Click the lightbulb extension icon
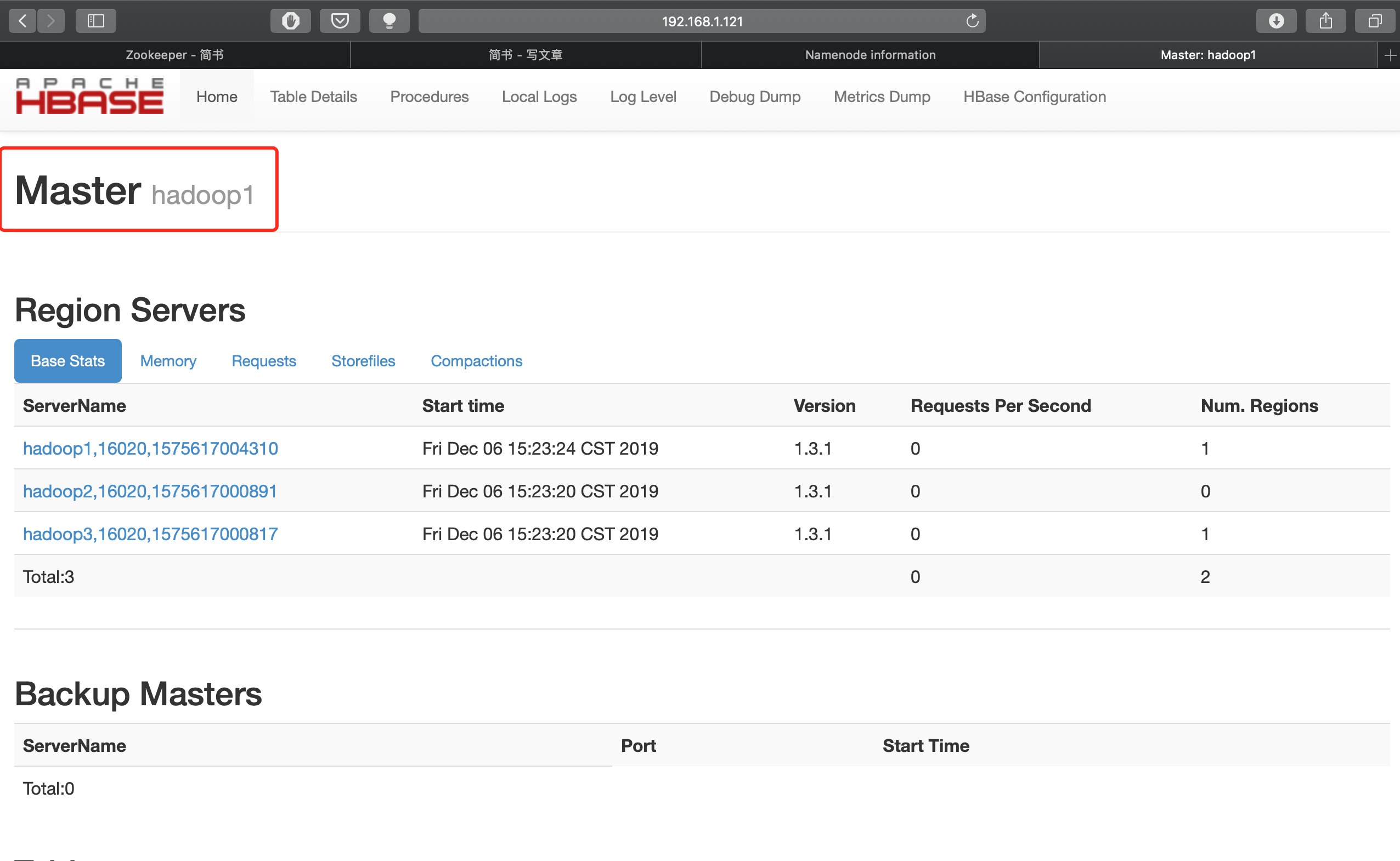The image size is (1400, 861). [389, 21]
